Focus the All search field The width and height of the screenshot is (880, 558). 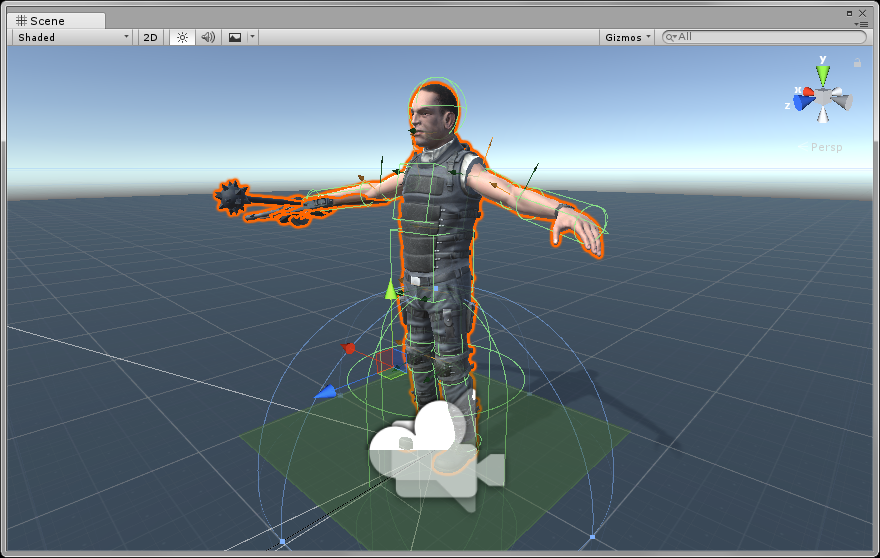click(764, 37)
